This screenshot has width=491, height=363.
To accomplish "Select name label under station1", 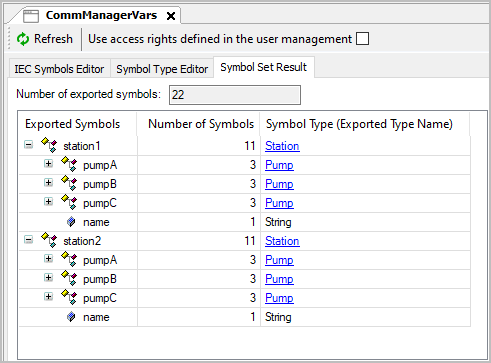I will tap(96, 222).
